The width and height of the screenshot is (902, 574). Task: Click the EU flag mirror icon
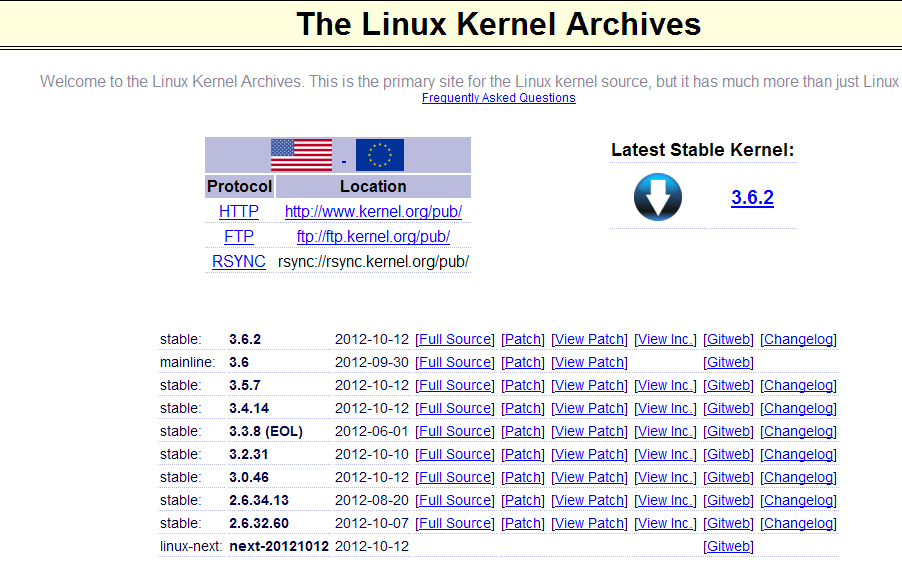[380, 155]
